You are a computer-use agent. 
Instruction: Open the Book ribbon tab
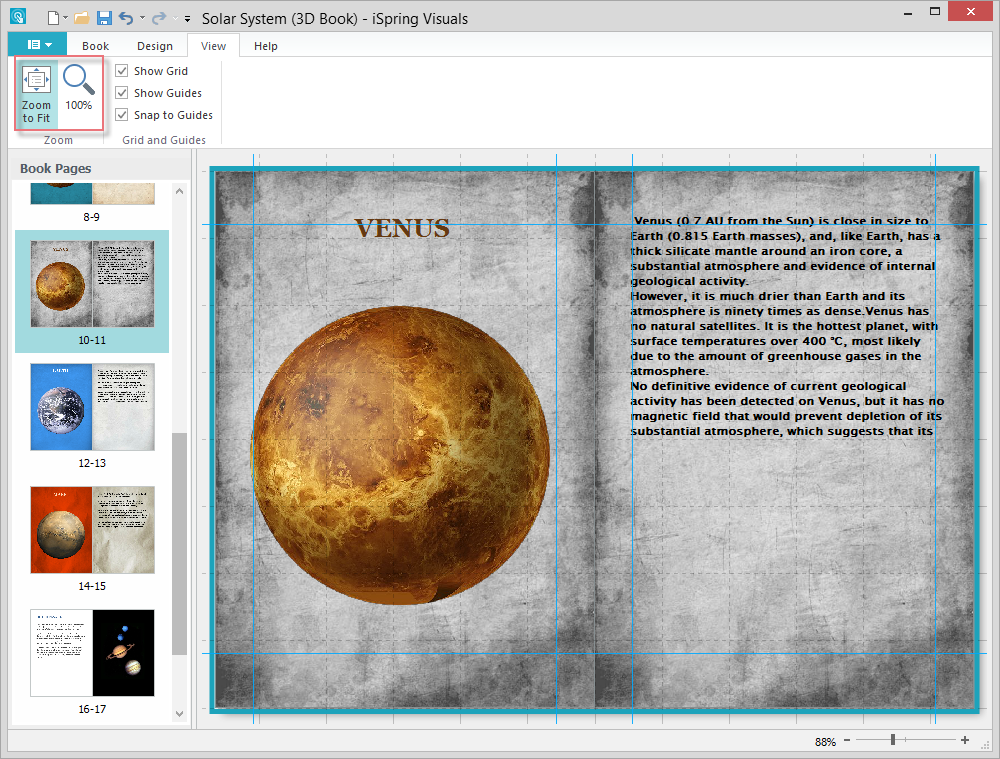click(95, 45)
